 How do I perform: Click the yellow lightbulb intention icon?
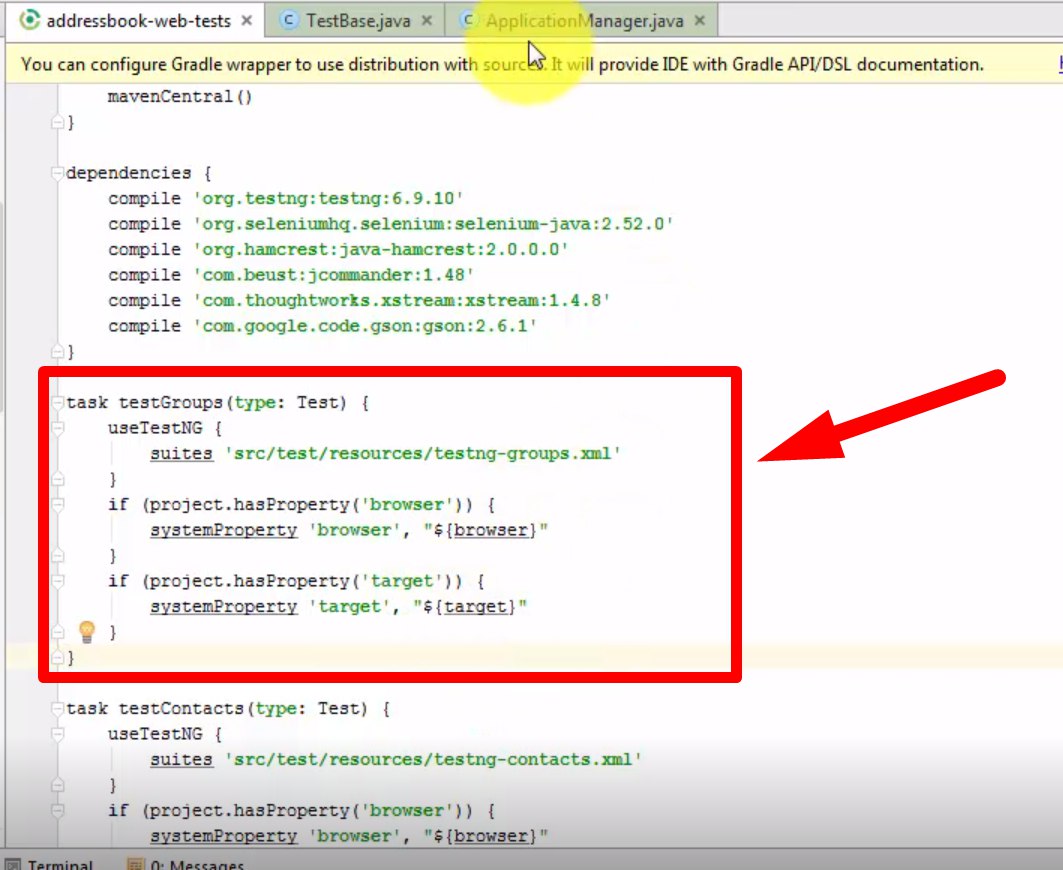[x=87, y=632]
